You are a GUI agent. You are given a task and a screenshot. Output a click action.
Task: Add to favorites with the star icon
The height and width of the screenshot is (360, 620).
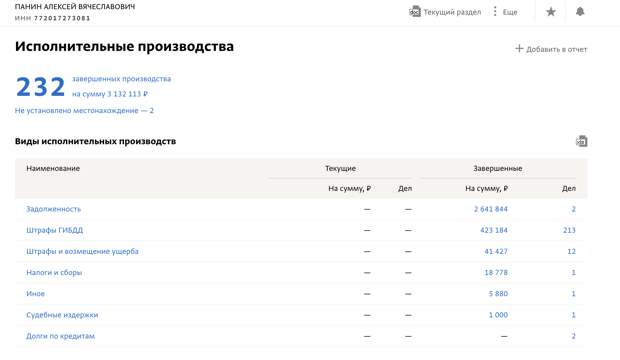(x=551, y=12)
